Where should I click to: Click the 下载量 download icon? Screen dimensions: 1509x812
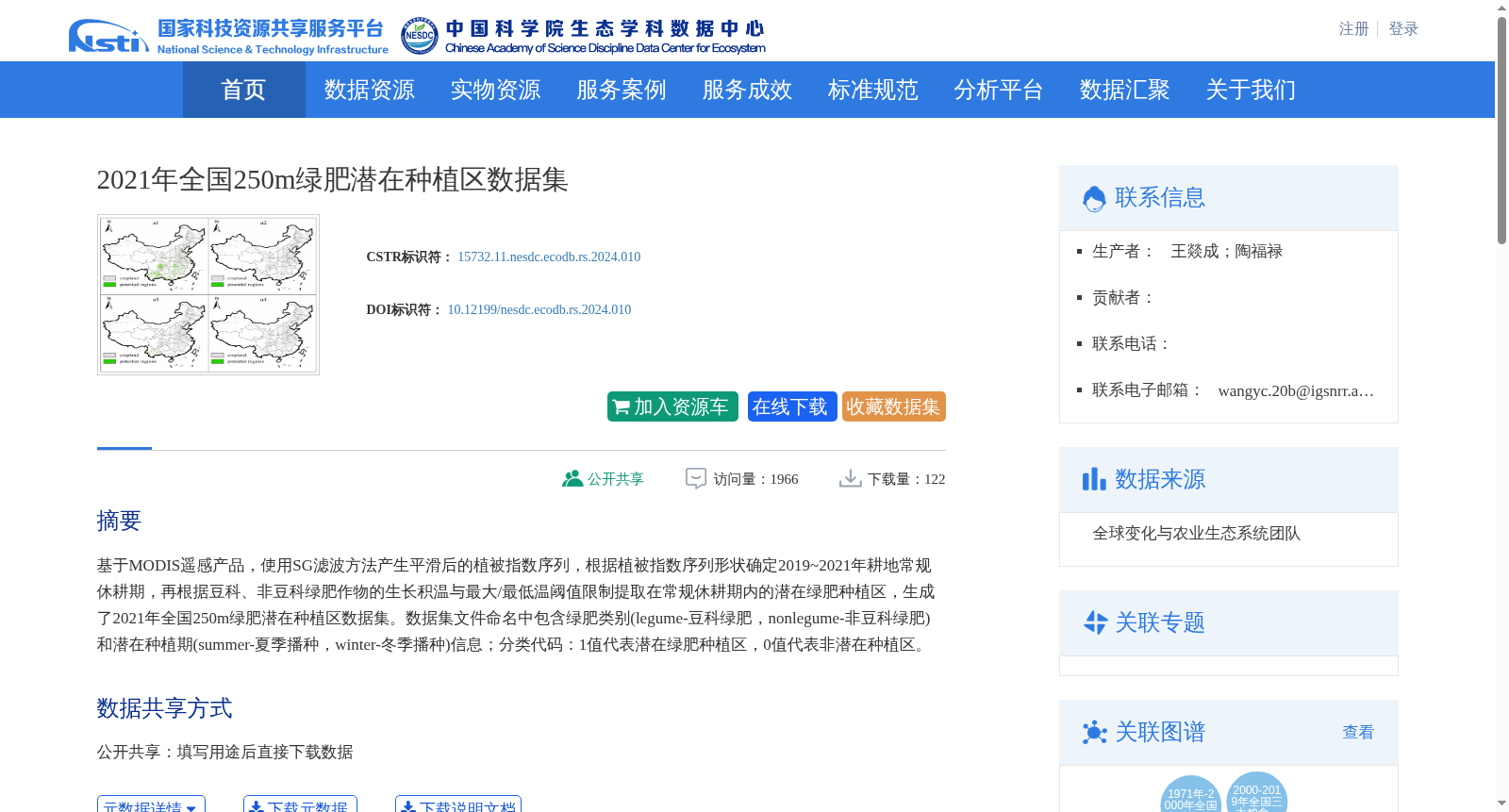point(851,479)
